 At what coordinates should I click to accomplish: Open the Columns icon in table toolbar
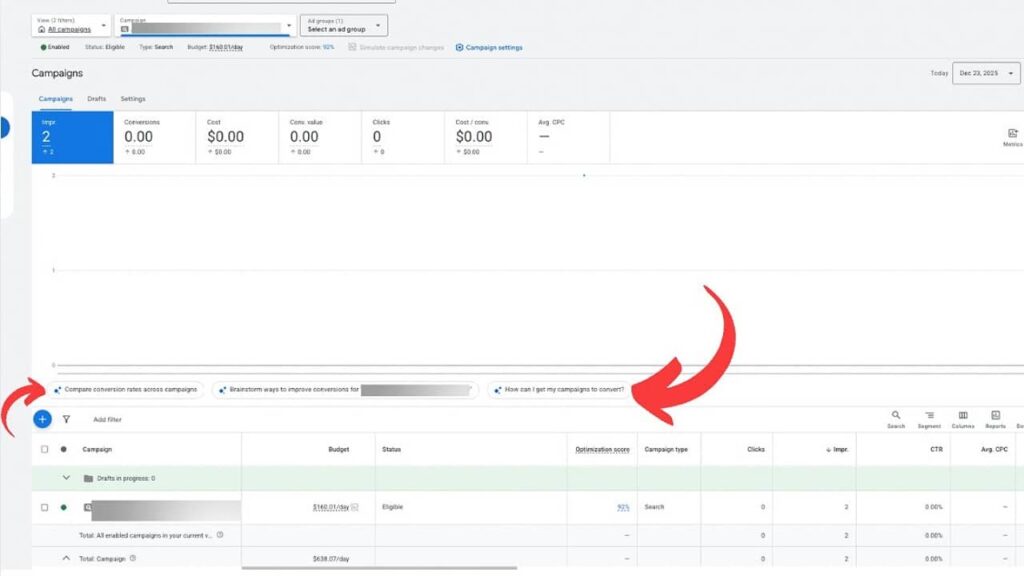962,415
